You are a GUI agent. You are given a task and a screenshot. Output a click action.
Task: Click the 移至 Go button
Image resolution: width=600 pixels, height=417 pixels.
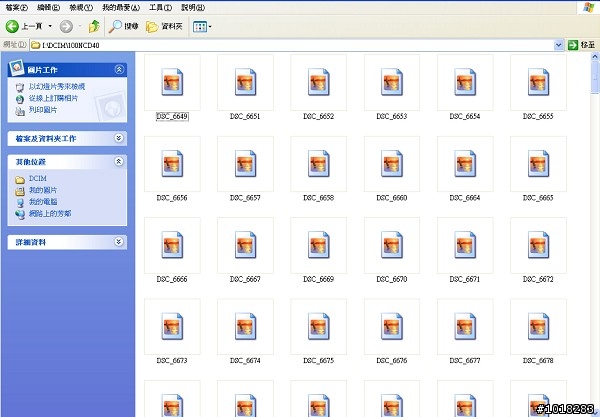pos(582,45)
